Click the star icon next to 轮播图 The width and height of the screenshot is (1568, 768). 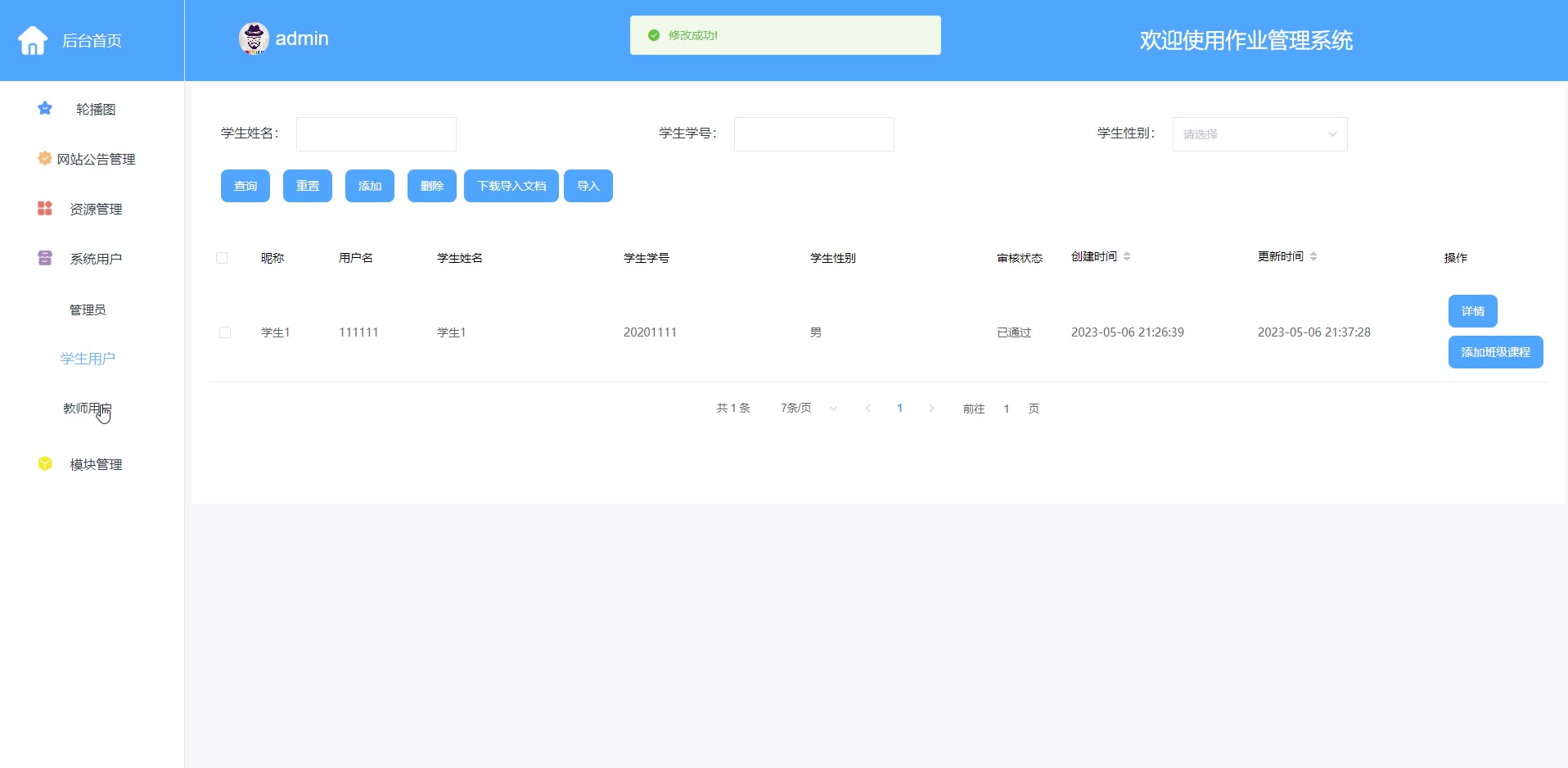coord(45,108)
